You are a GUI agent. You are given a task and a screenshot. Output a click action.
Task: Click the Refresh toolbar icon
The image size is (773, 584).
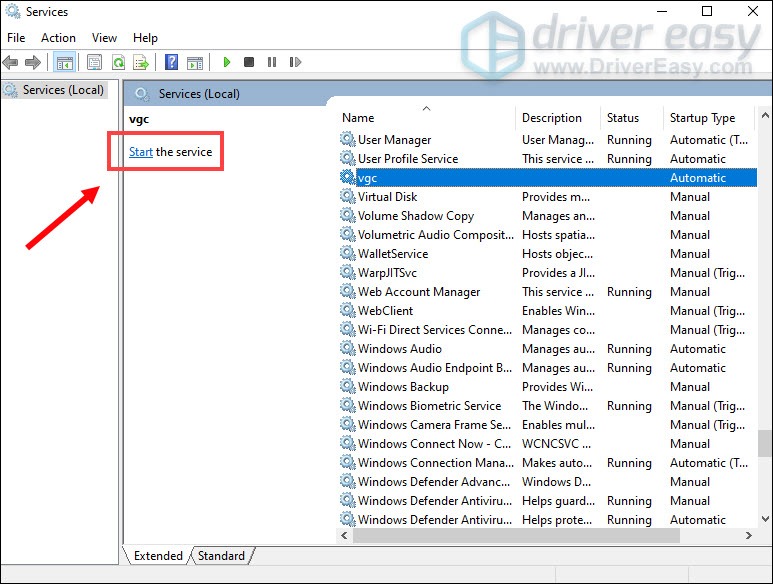(118, 62)
